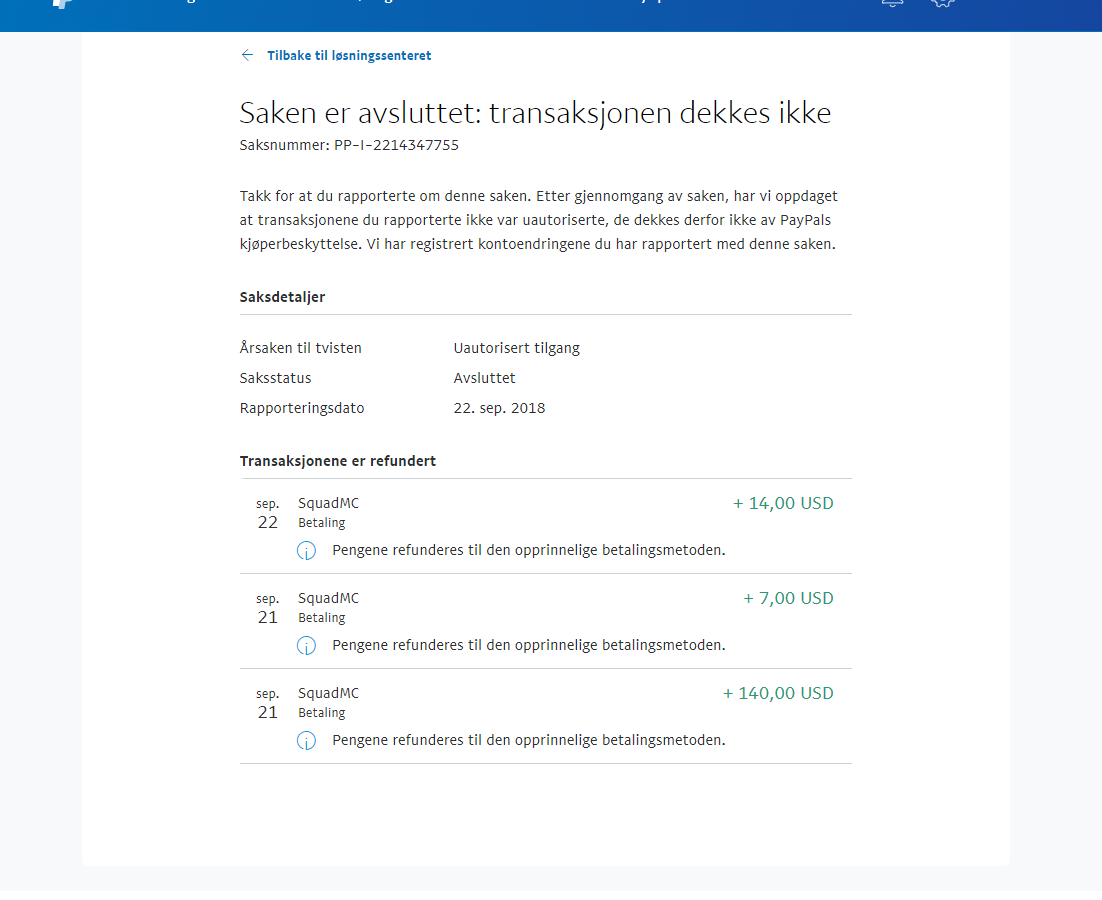Viewport: 1102px width, 900px height.
Task: Click the date 22. sep. 2018
Action: coord(499,408)
